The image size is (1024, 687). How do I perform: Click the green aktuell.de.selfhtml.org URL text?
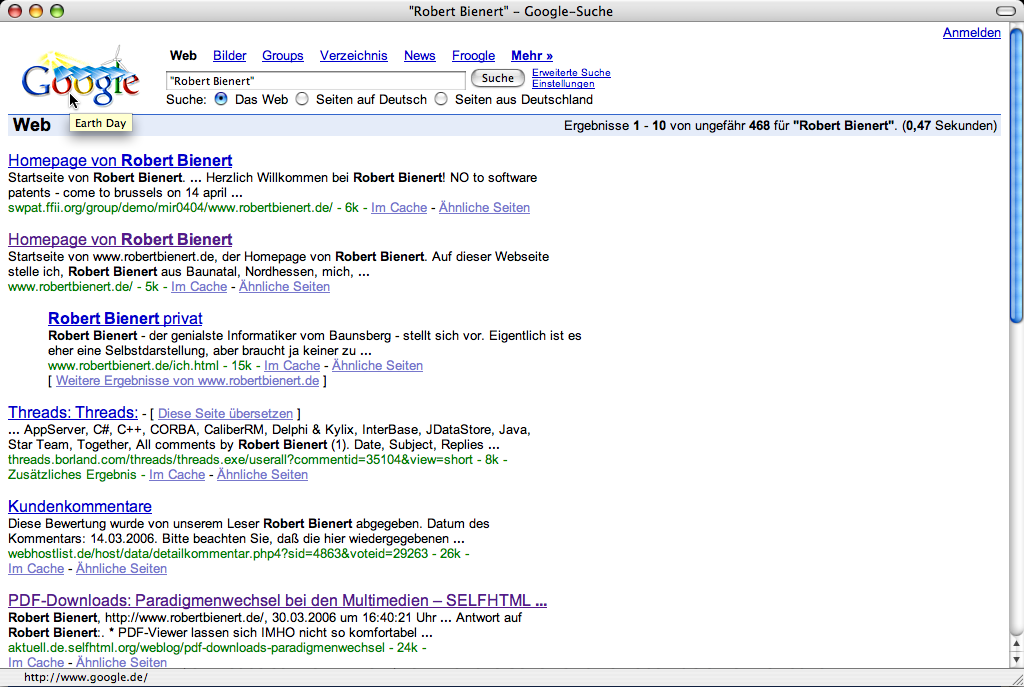(x=197, y=648)
